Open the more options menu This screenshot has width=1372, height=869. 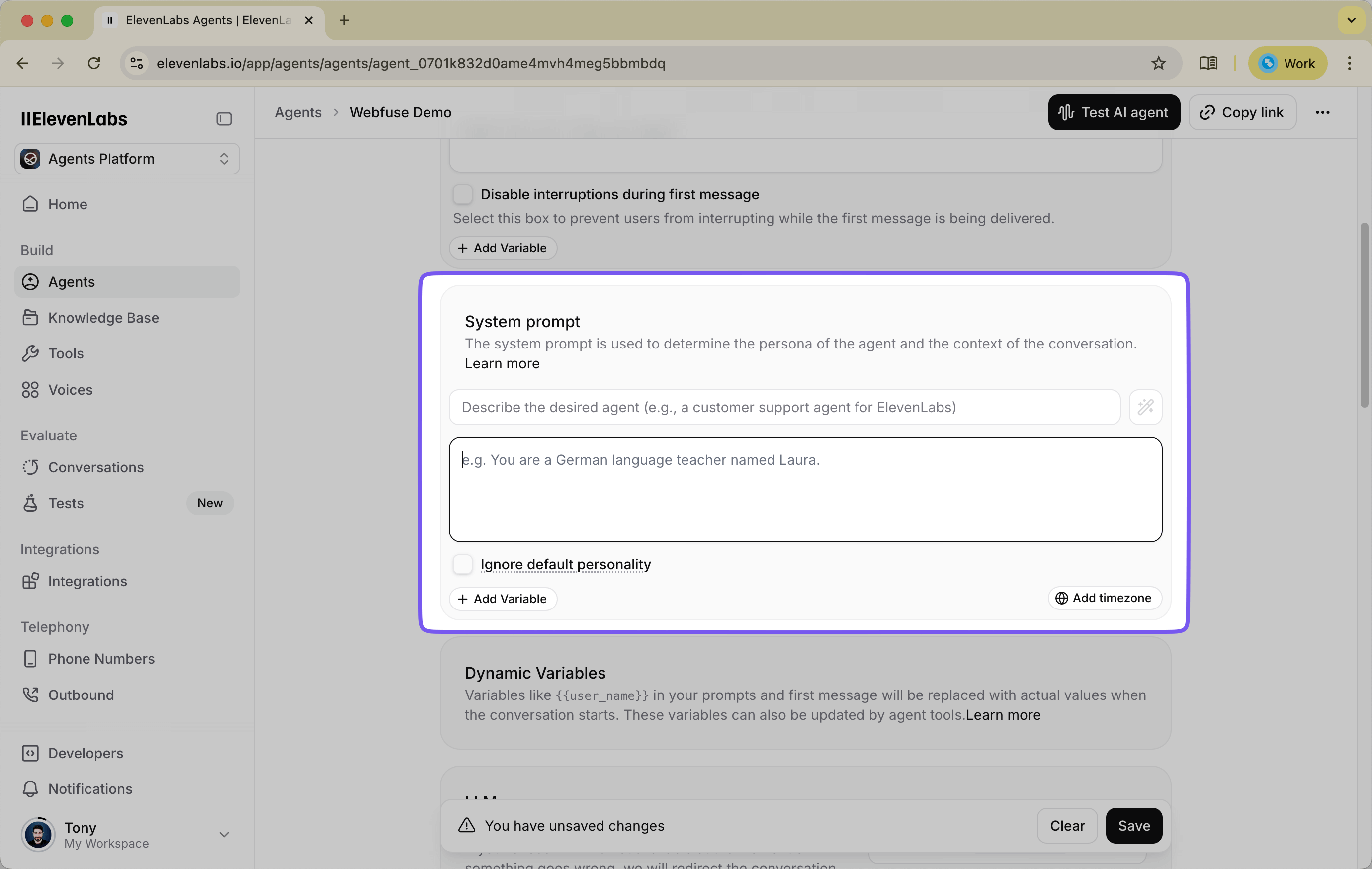[1323, 112]
